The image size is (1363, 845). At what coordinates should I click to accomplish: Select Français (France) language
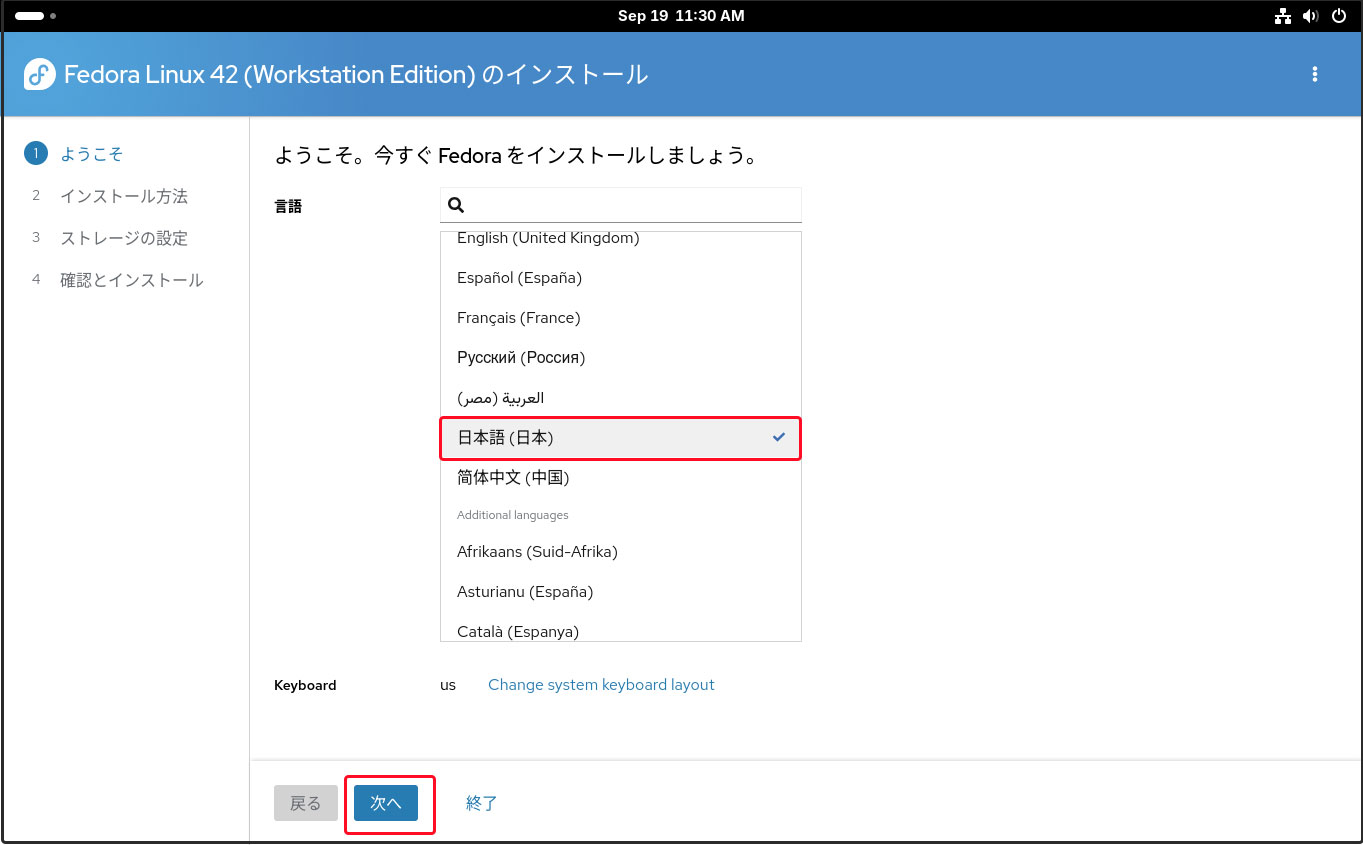coord(621,318)
